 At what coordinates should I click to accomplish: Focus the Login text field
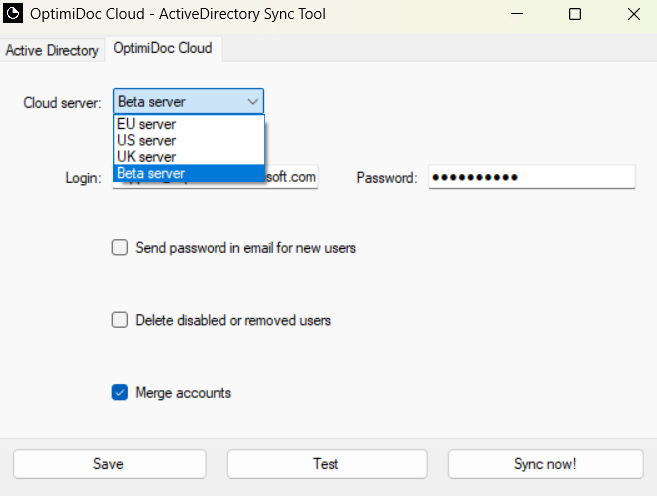pos(292,178)
